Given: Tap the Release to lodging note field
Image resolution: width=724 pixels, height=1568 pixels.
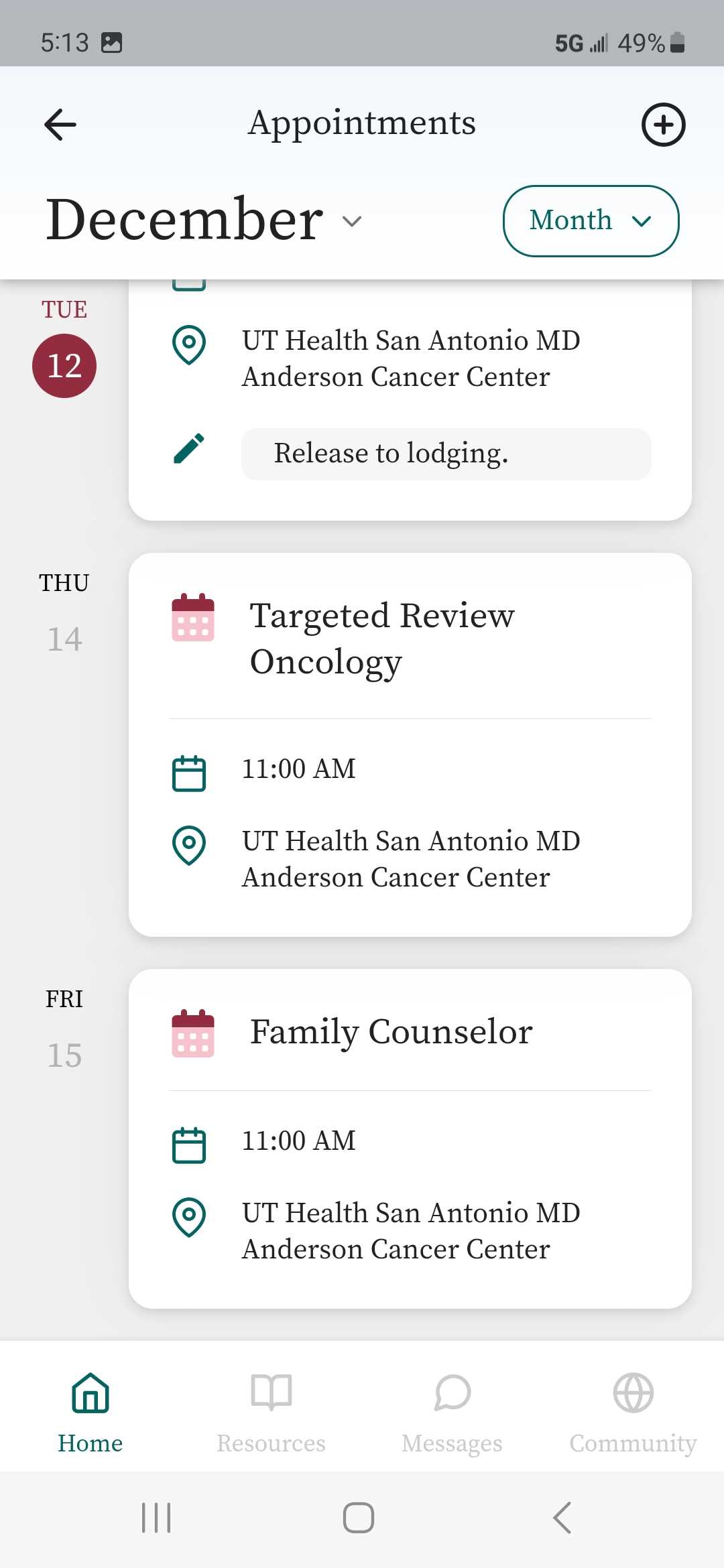Looking at the screenshot, I should [x=446, y=454].
